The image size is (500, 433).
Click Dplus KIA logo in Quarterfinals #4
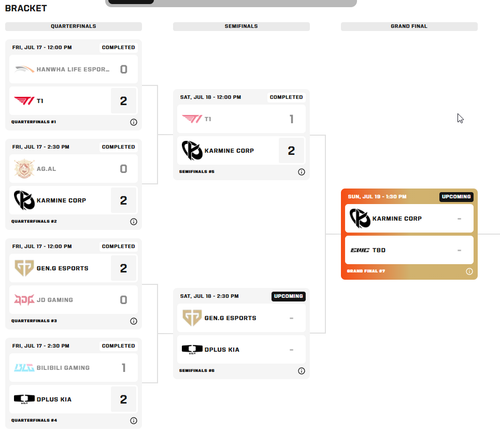pos(24,399)
